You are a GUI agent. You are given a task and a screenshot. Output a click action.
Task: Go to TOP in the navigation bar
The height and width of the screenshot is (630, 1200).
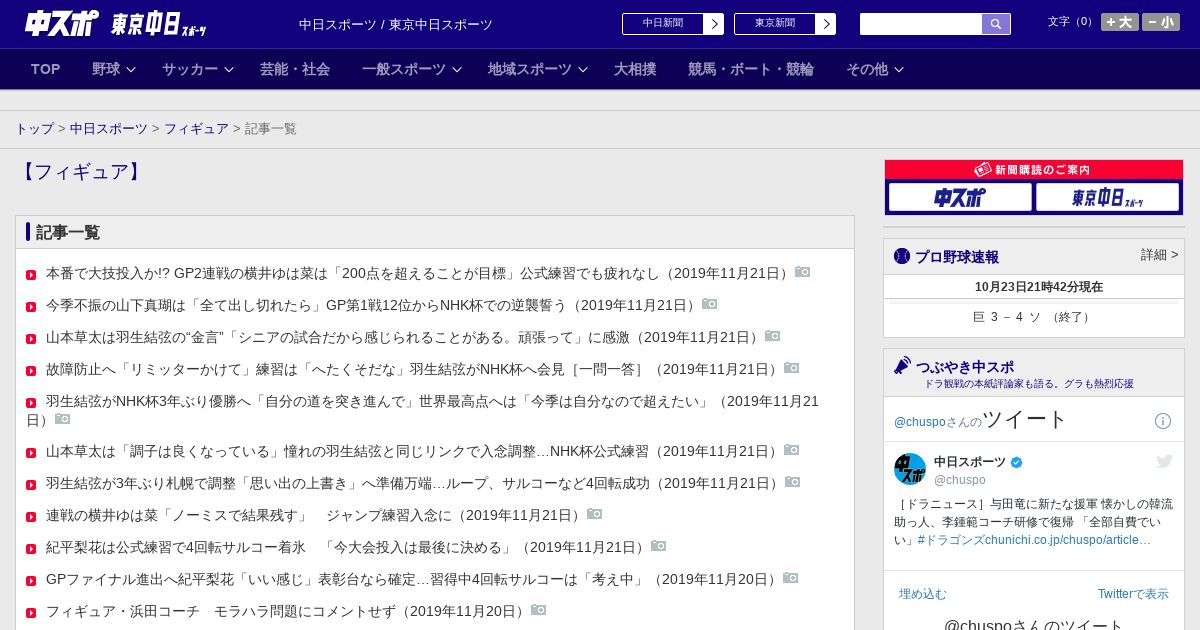(46, 69)
